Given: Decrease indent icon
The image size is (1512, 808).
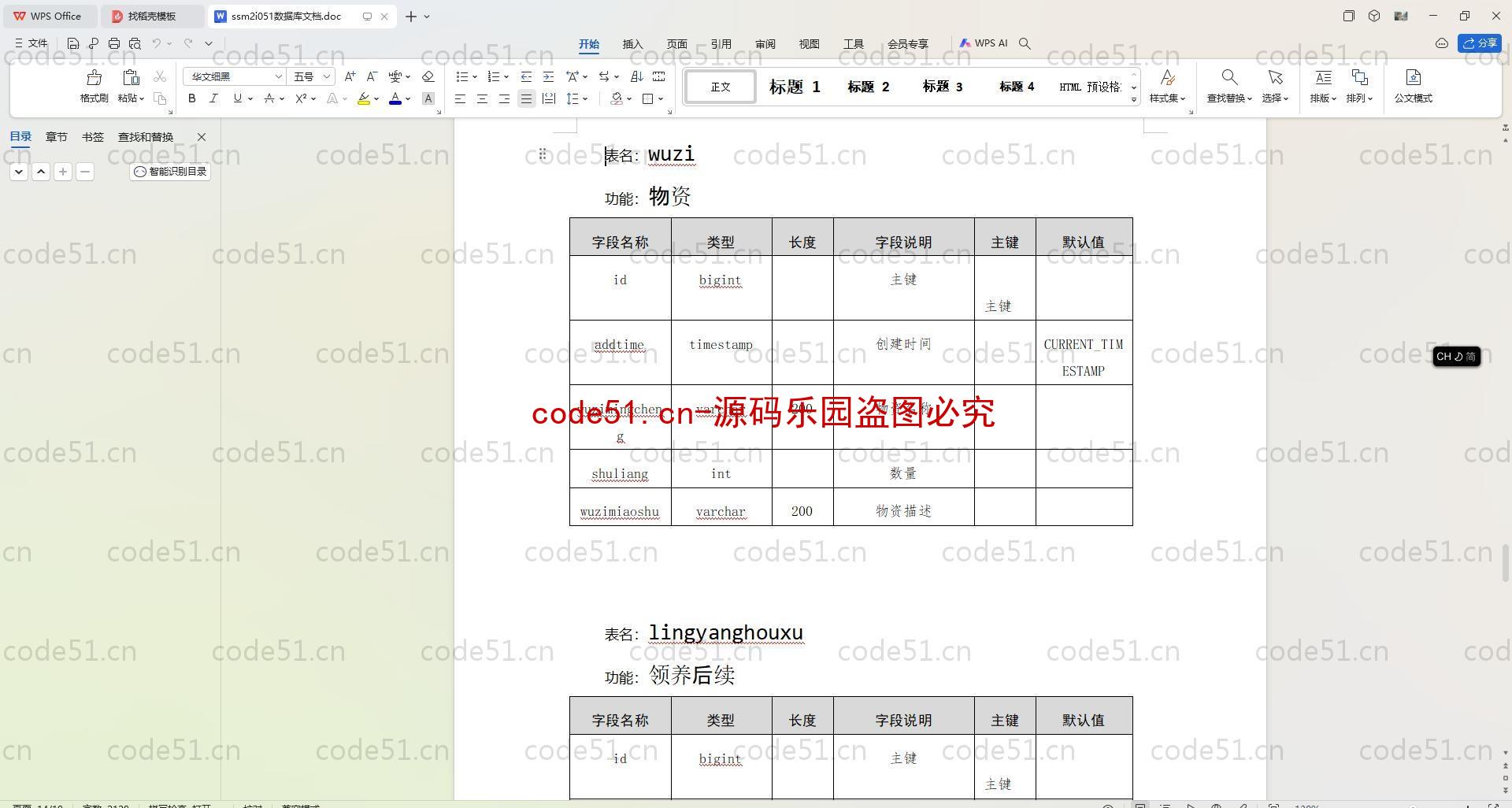Looking at the screenshot, I should point(526,76).
